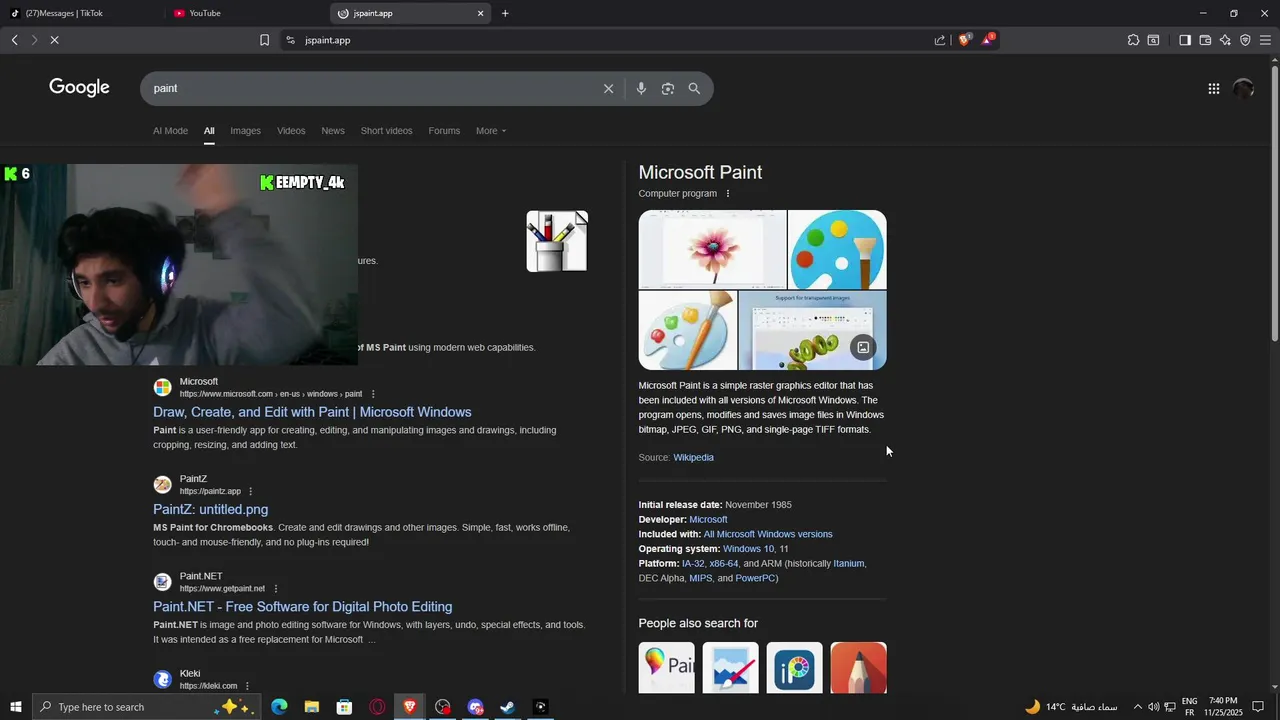The image size is (1280, 720).
Task: Switch to the Short videos tab
Action: tap(386, 131)
